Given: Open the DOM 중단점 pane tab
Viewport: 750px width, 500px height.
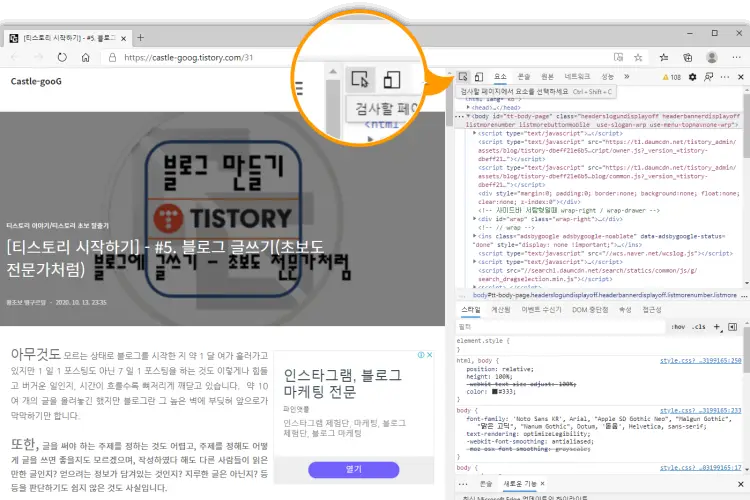Looking at the screenshot, I should tap(590, 310).
